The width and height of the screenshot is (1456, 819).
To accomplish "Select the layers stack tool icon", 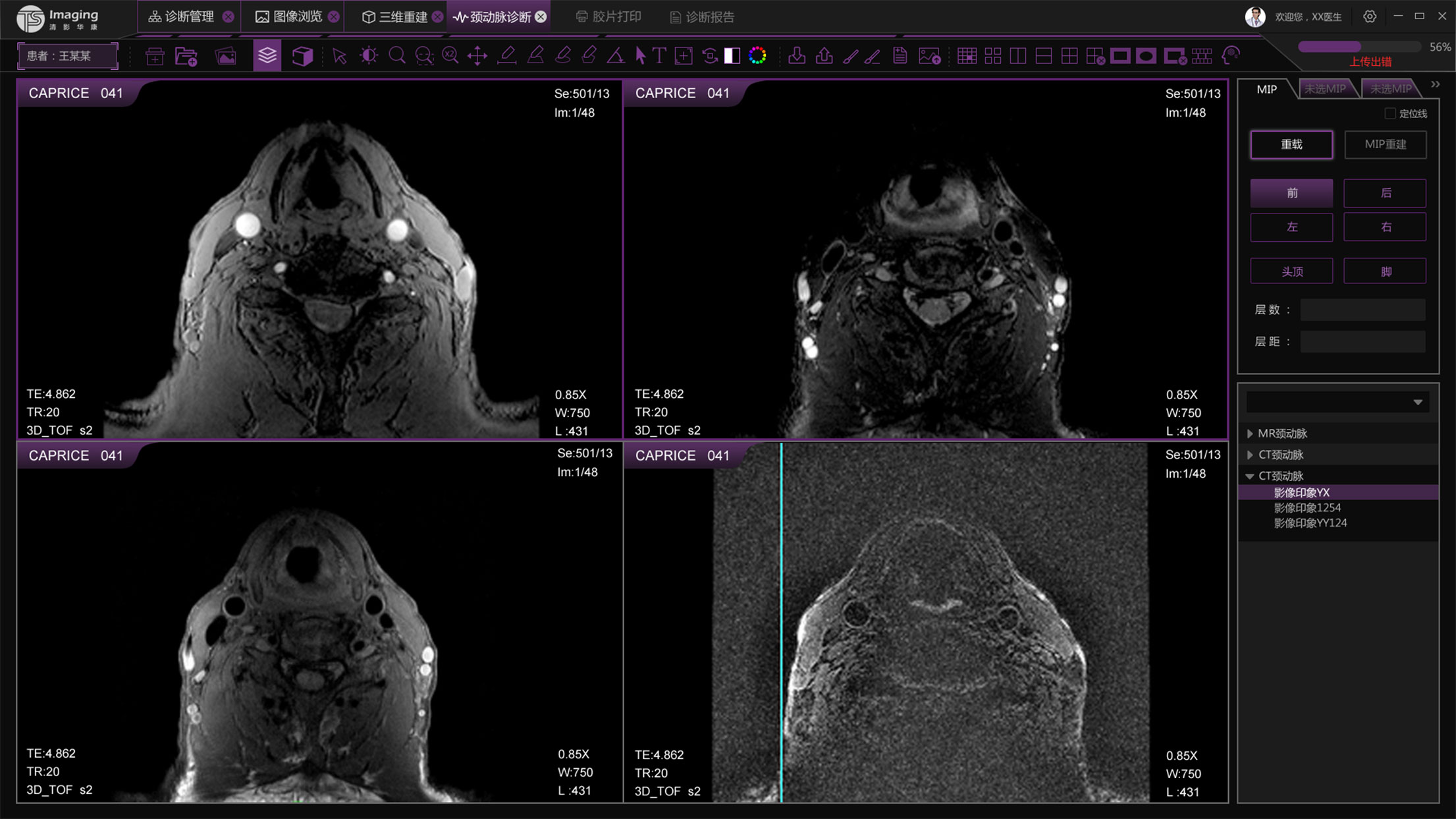I will point(267,56).
